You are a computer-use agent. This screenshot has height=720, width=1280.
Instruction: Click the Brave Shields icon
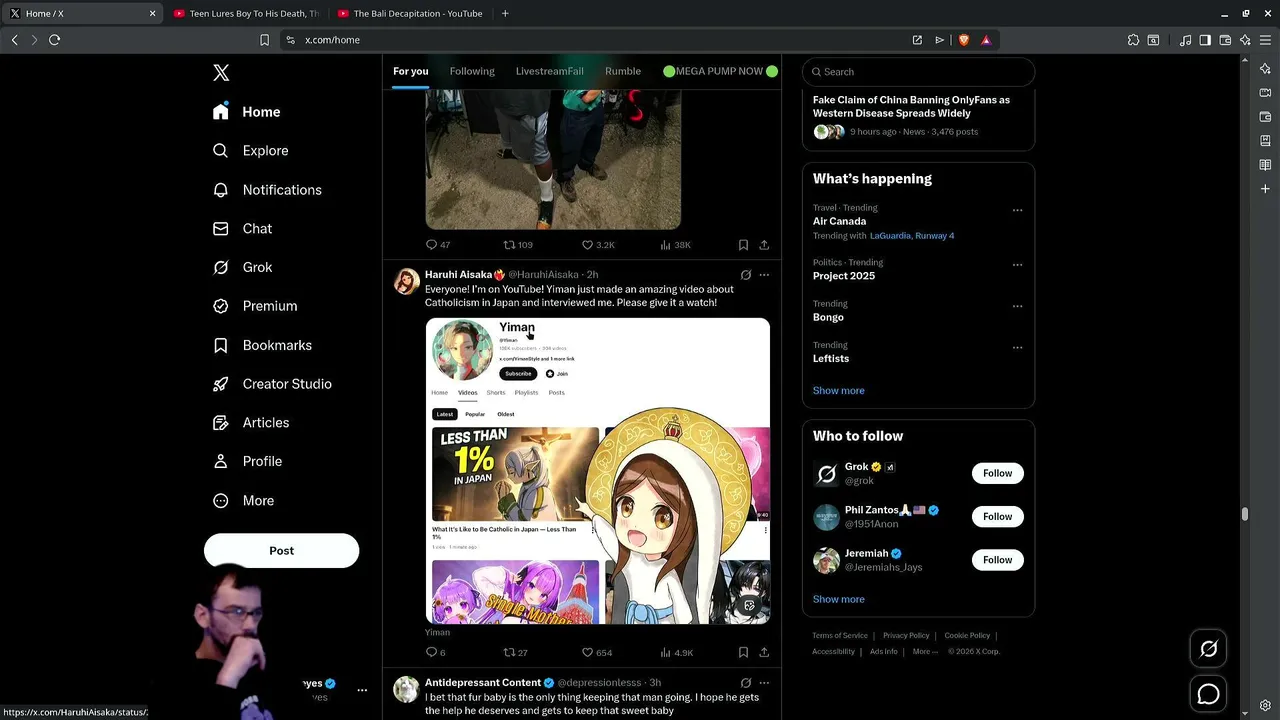pyautogui.click(x=964, y=40)
